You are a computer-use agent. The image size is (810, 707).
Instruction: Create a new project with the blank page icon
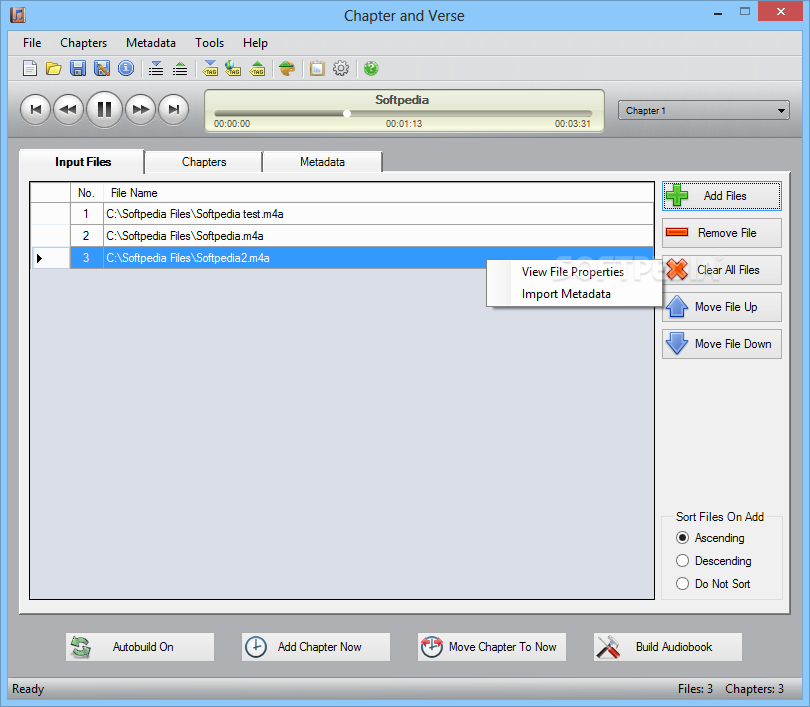pyautogui.click(x=30, y=68)
